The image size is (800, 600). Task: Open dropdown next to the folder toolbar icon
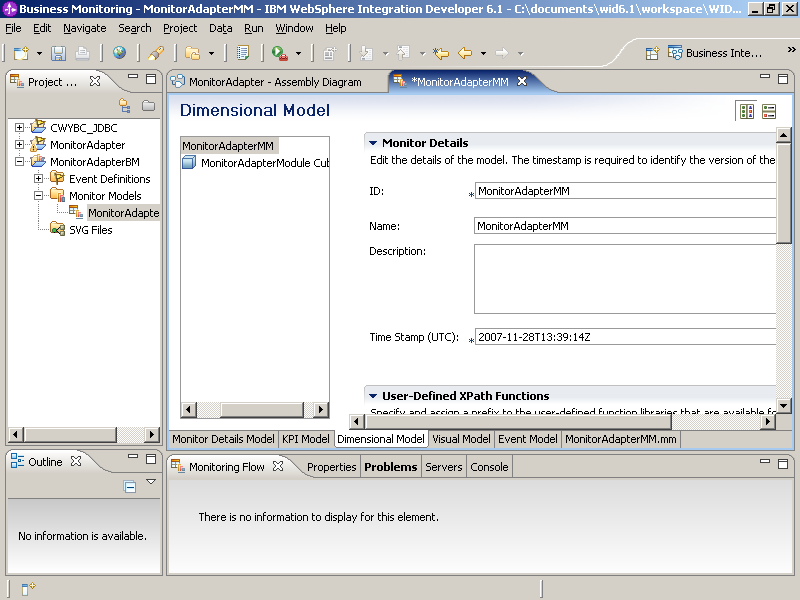point(211,53)
